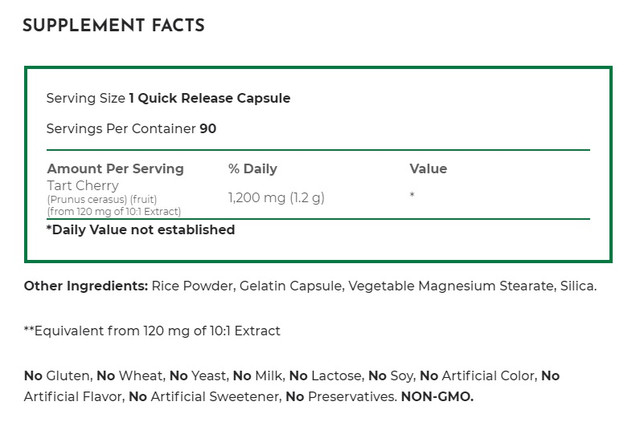The height and width of the screenshot is (422, 640).
Task: Click the 'Value' column header
Action: (x=428, y=169)
